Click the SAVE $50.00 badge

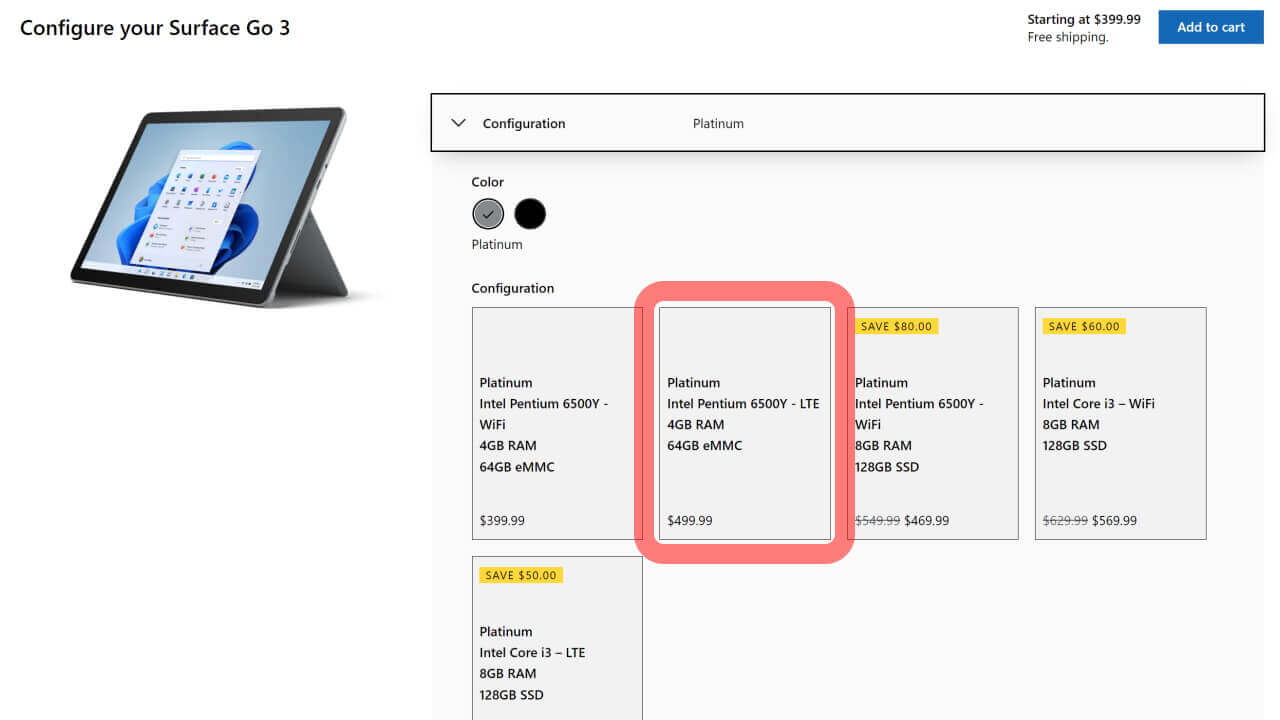point(521,575)
